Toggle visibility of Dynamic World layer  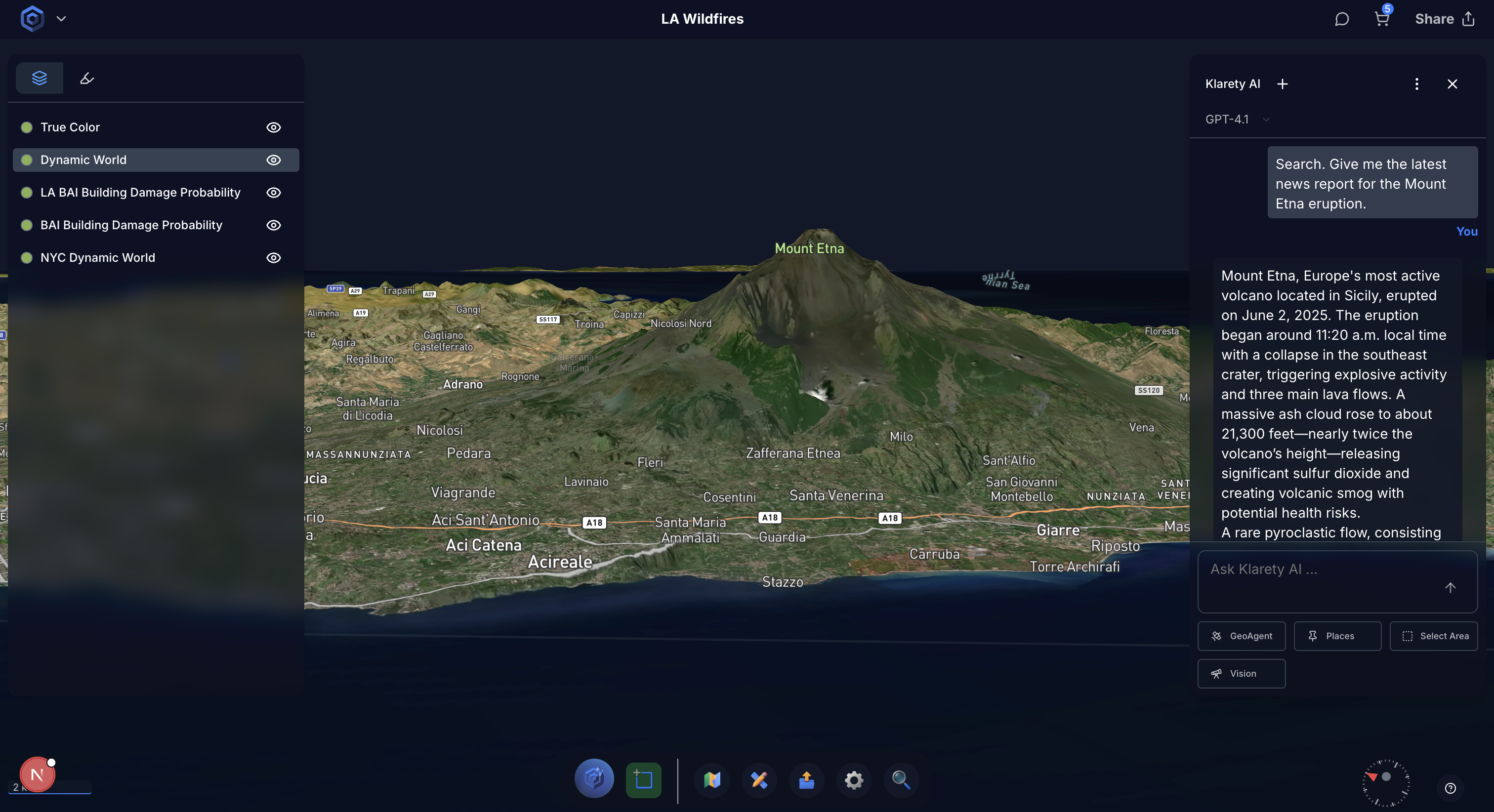click(x=273, y=160)
